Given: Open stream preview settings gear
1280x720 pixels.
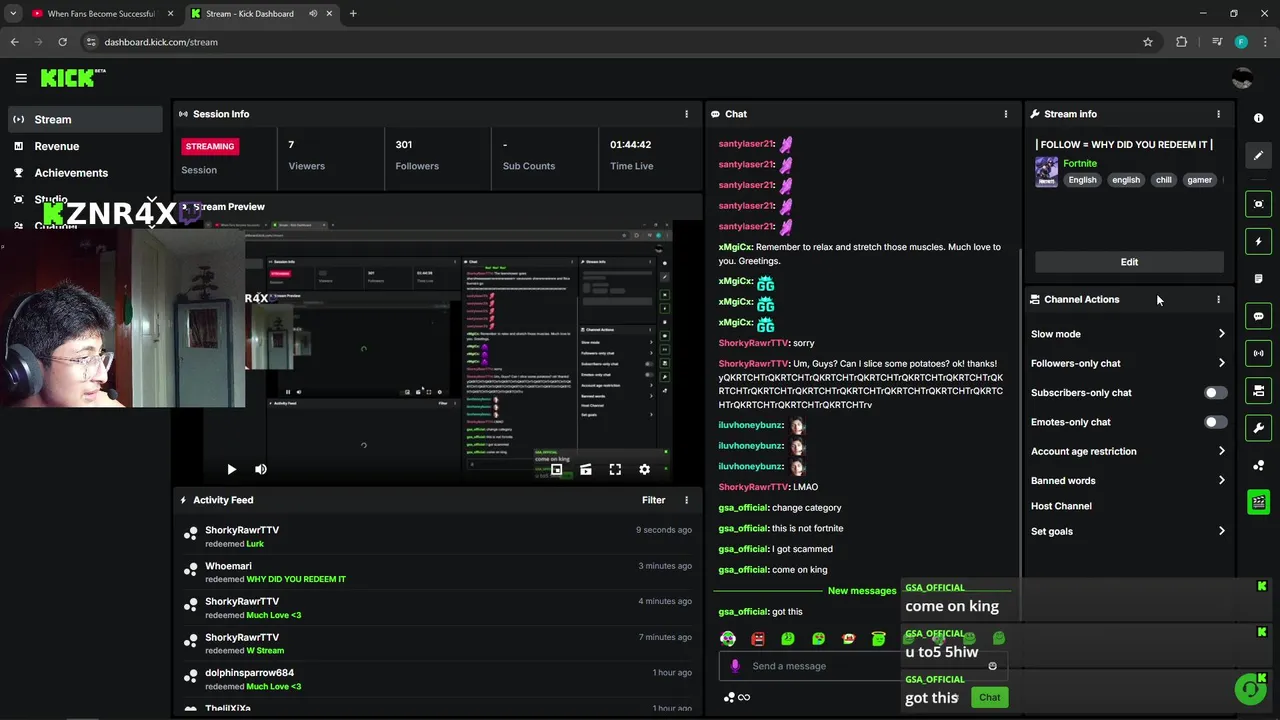Looking at the screenshot, I should pyautogui.click(x=644, y=469).
